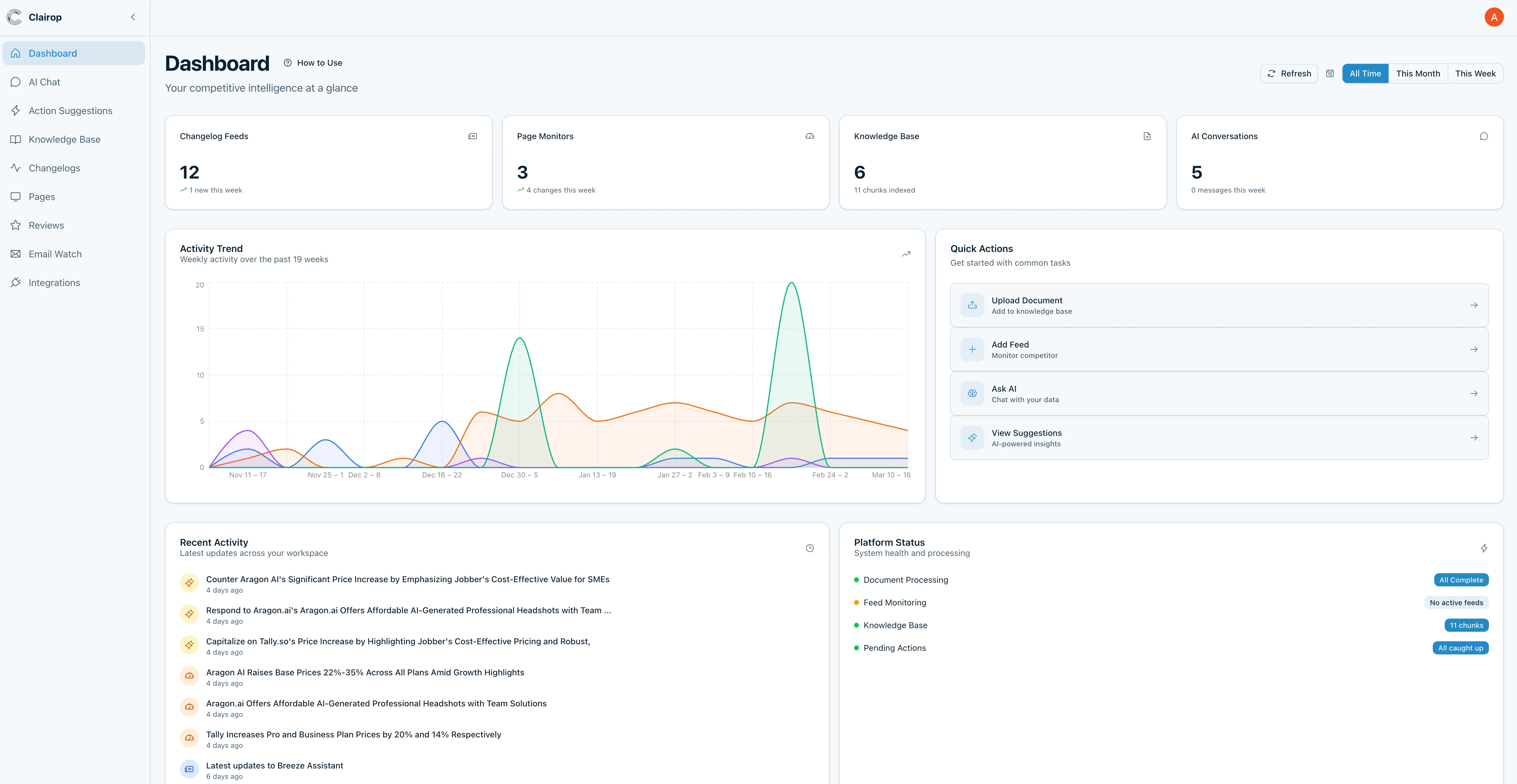Click the Refresh button

pos(1289,73)
